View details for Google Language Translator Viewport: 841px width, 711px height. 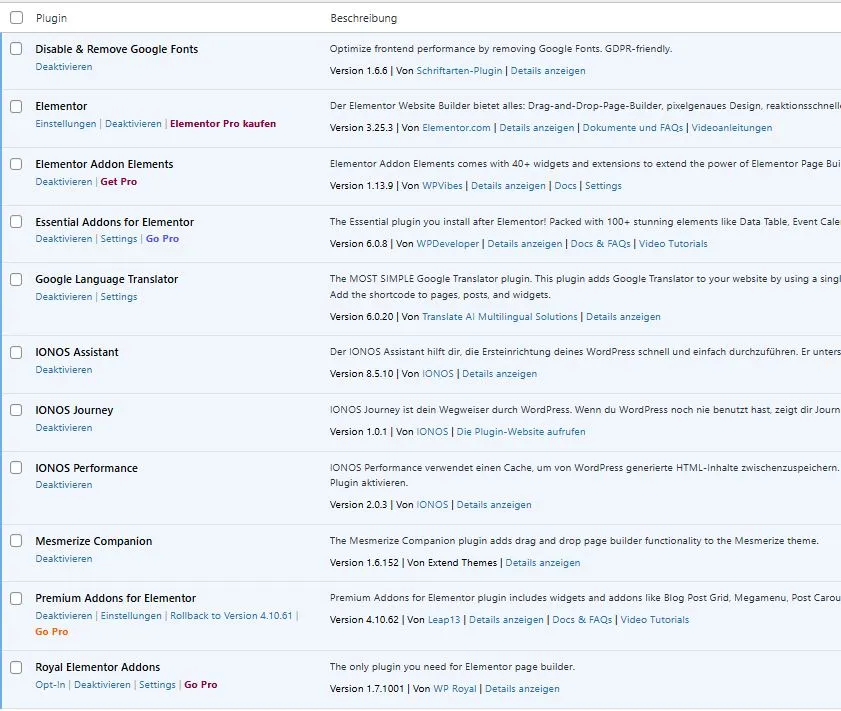pos(623,317)
